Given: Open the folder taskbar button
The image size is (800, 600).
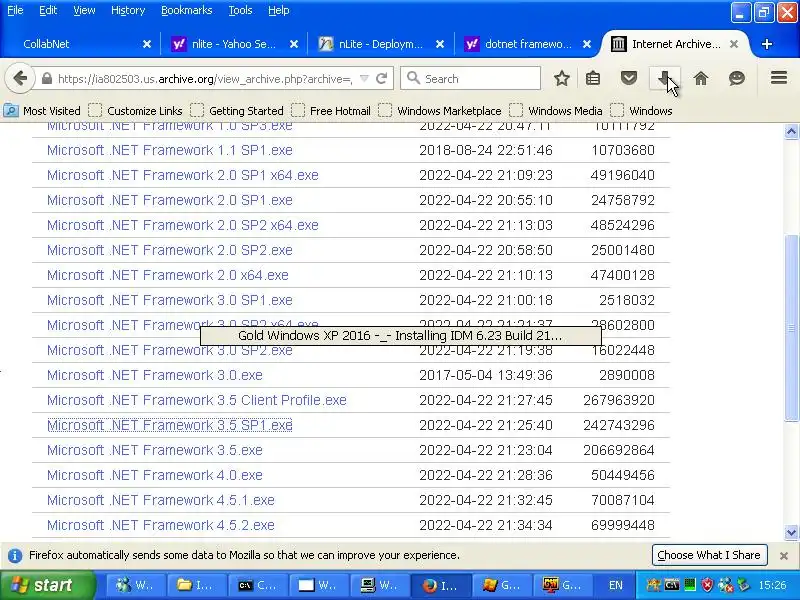Looking at the screenshot, I should point(197,585).
